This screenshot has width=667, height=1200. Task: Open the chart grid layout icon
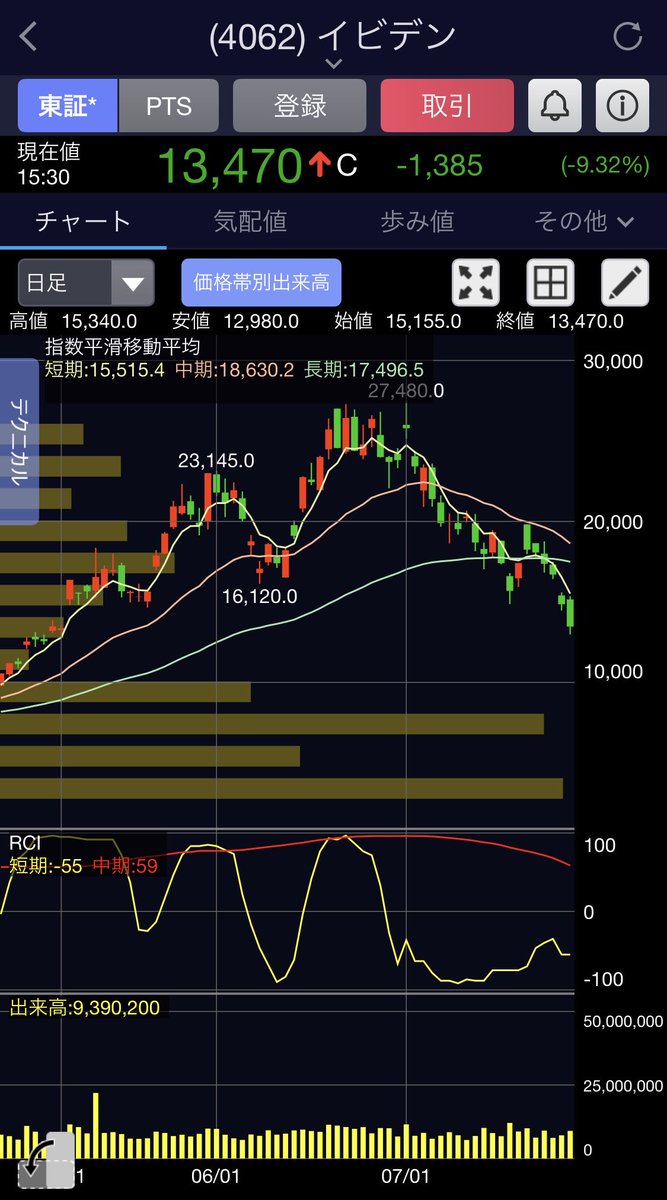click(x=550, y=283)
